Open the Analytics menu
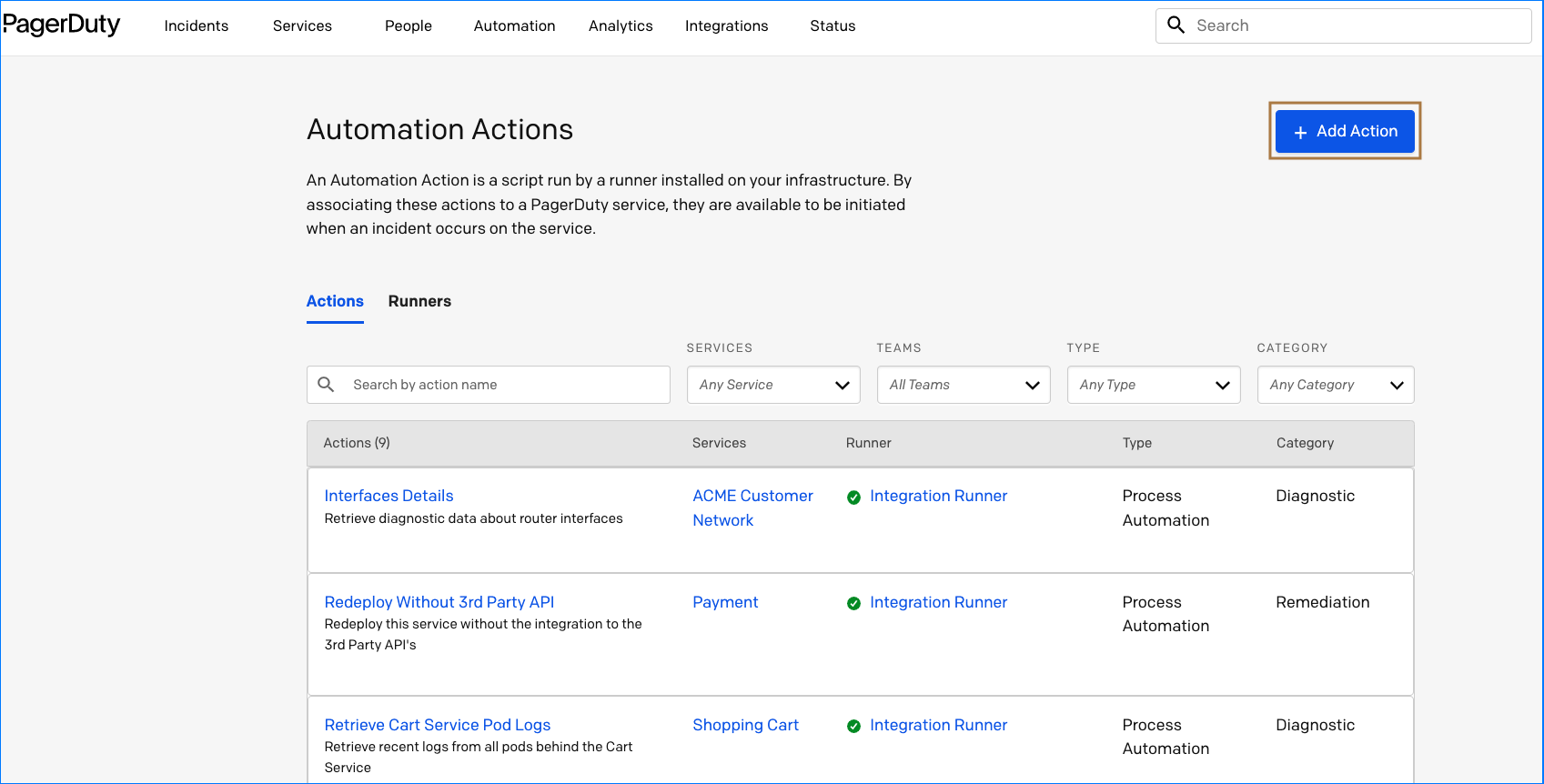 (x=621, y=26)
